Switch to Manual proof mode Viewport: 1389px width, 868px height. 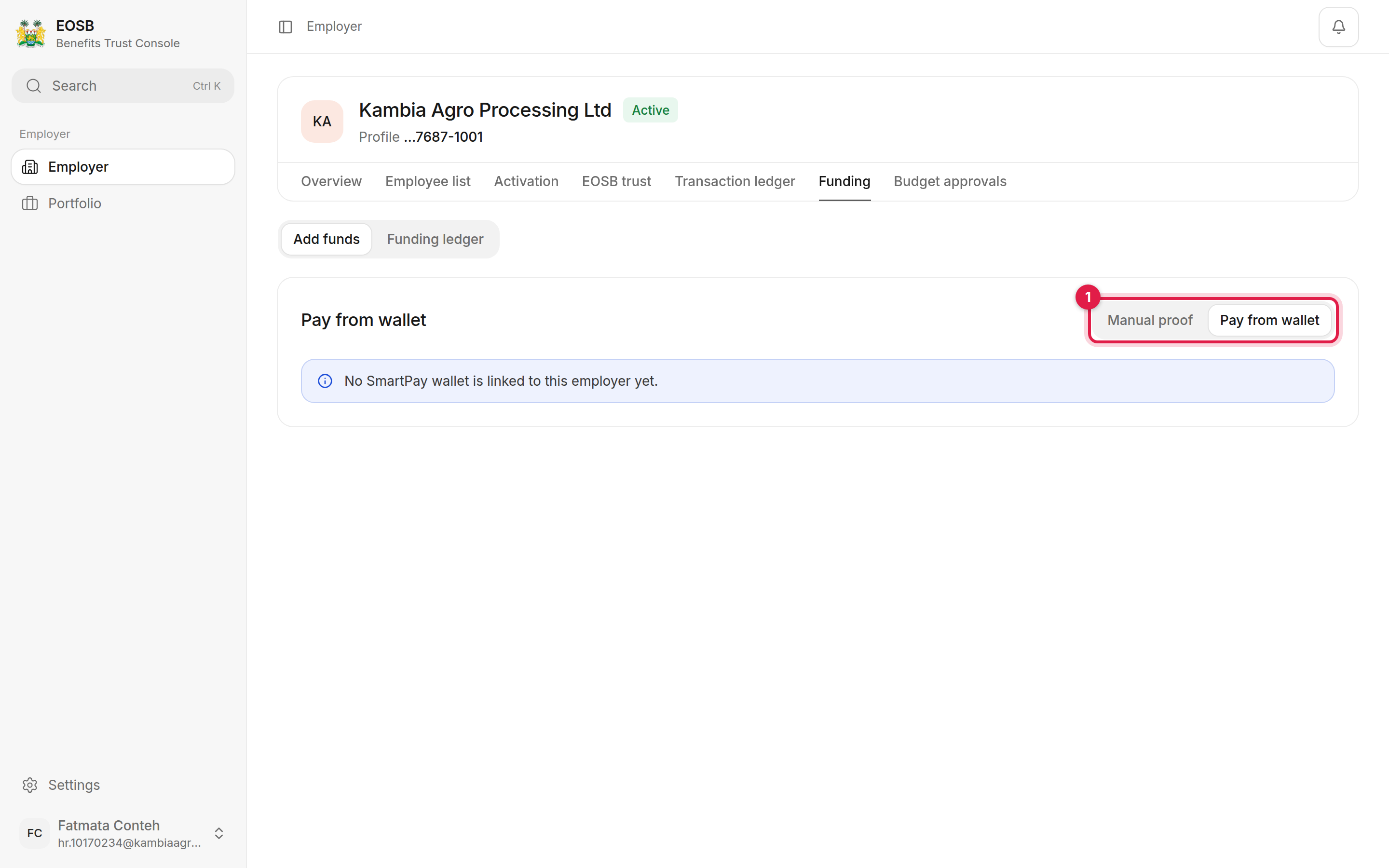1150,320
